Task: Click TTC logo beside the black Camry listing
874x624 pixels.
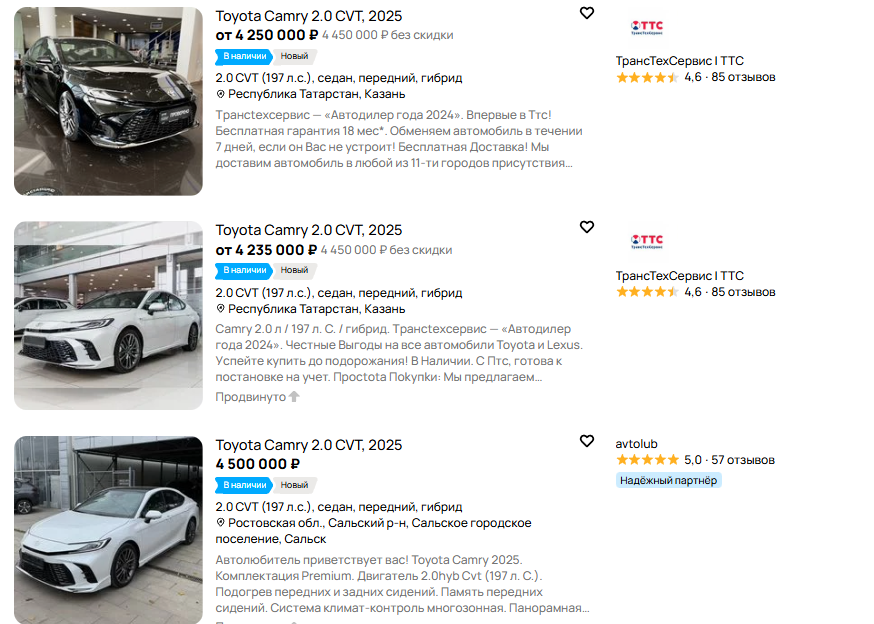Action: pos(647,27)
